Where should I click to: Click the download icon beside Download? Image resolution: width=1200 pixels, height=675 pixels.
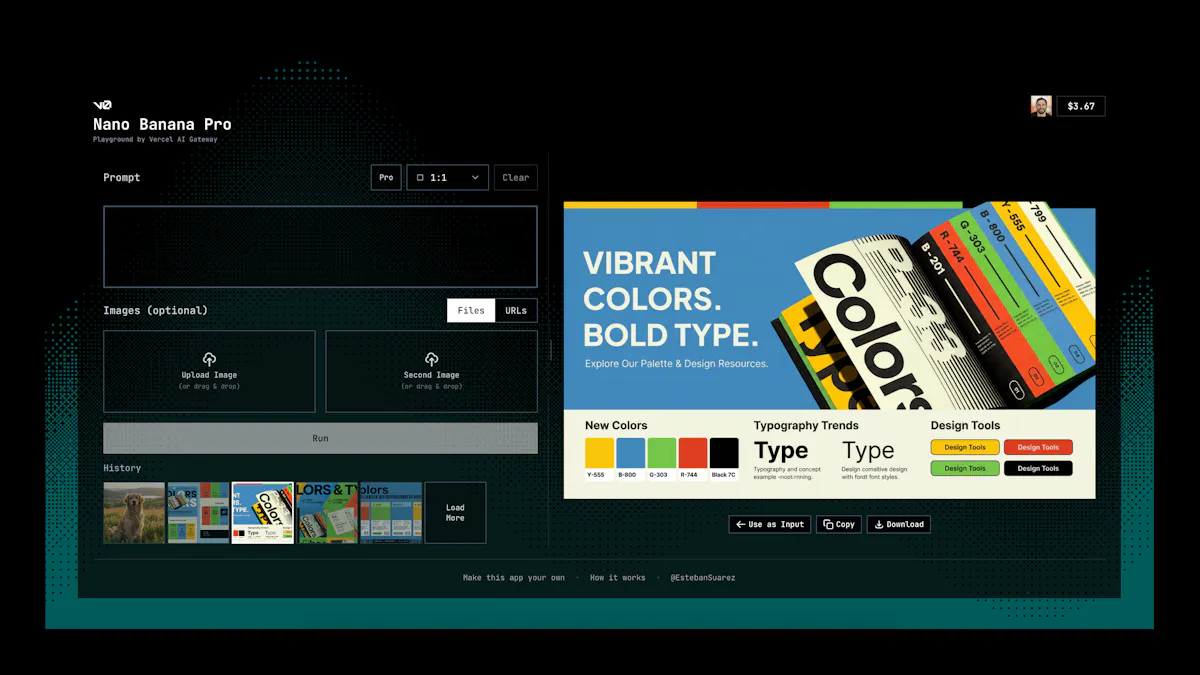[878, 524]
